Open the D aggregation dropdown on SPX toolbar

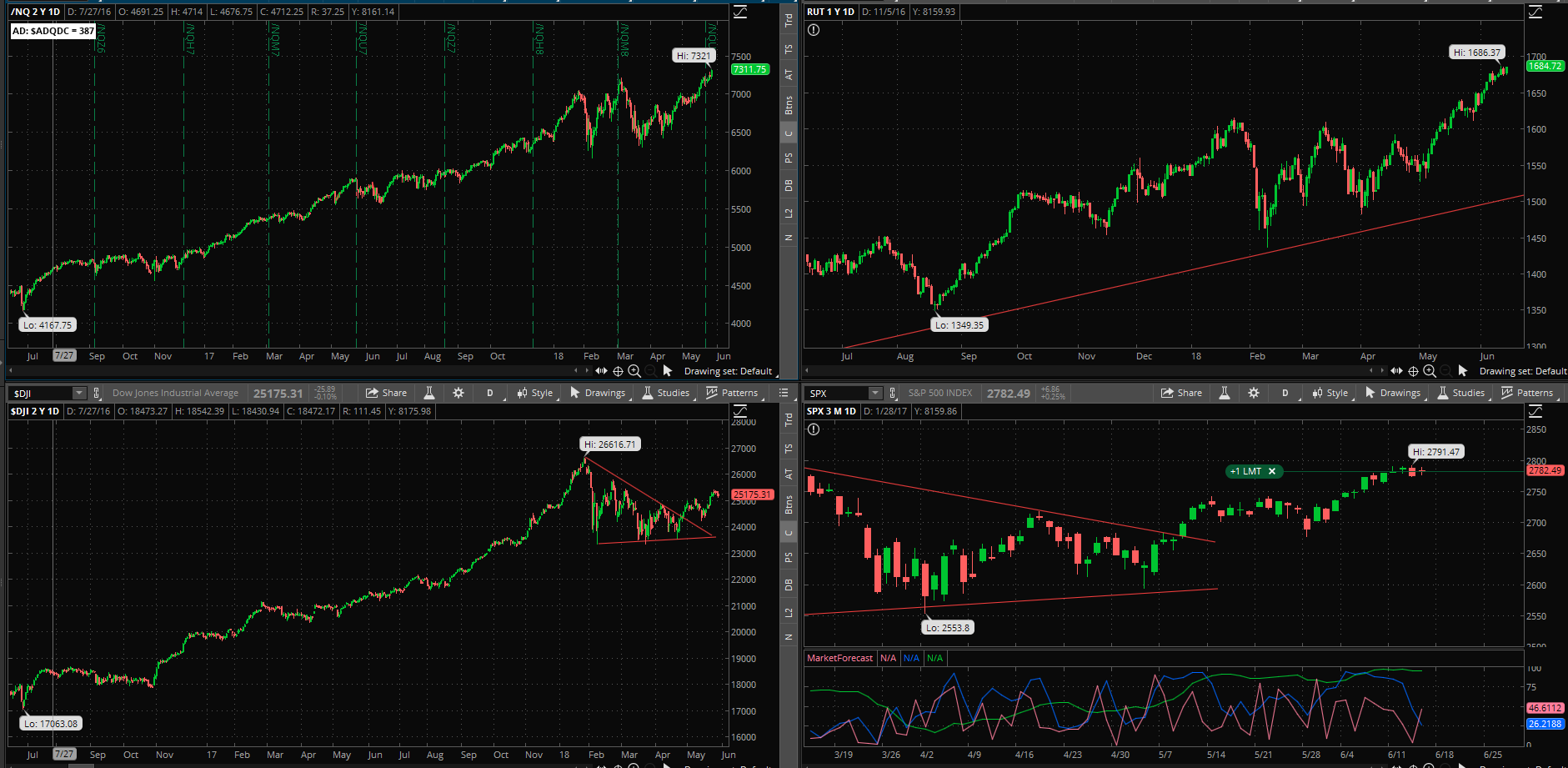click(1286, 393)
